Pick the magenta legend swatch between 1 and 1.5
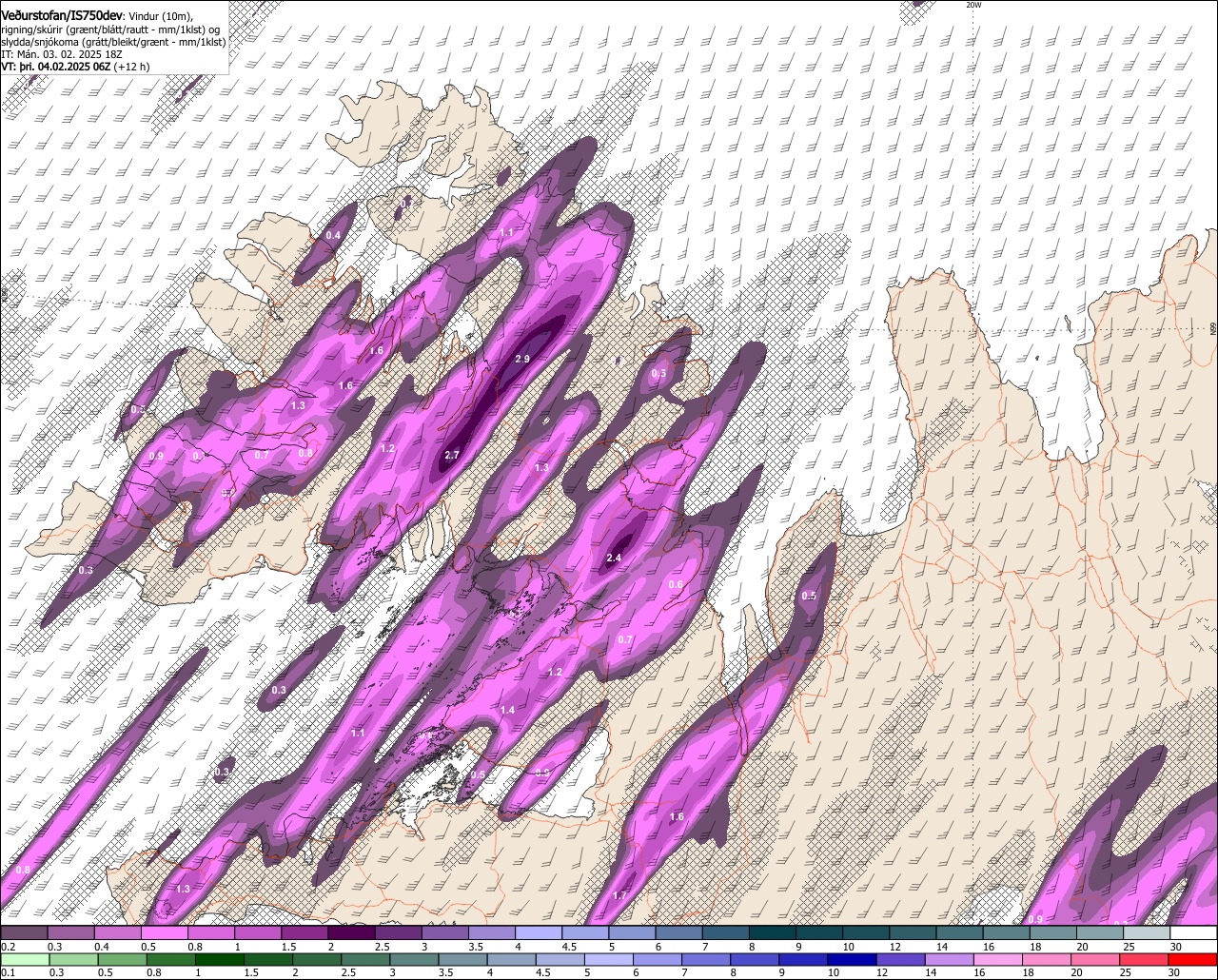 pos(258,933)
